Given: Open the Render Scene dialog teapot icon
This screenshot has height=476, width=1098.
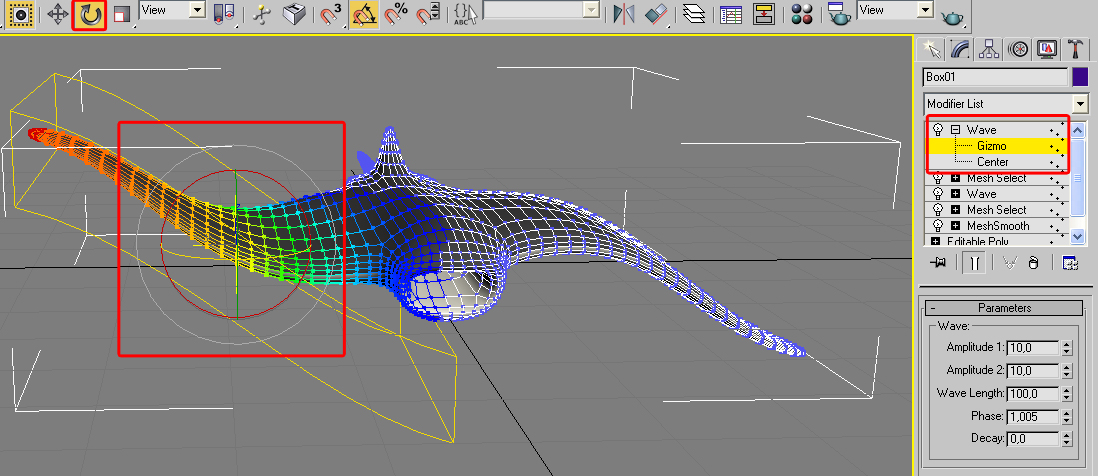Looking at the screenshot, I should pos(839,15).
